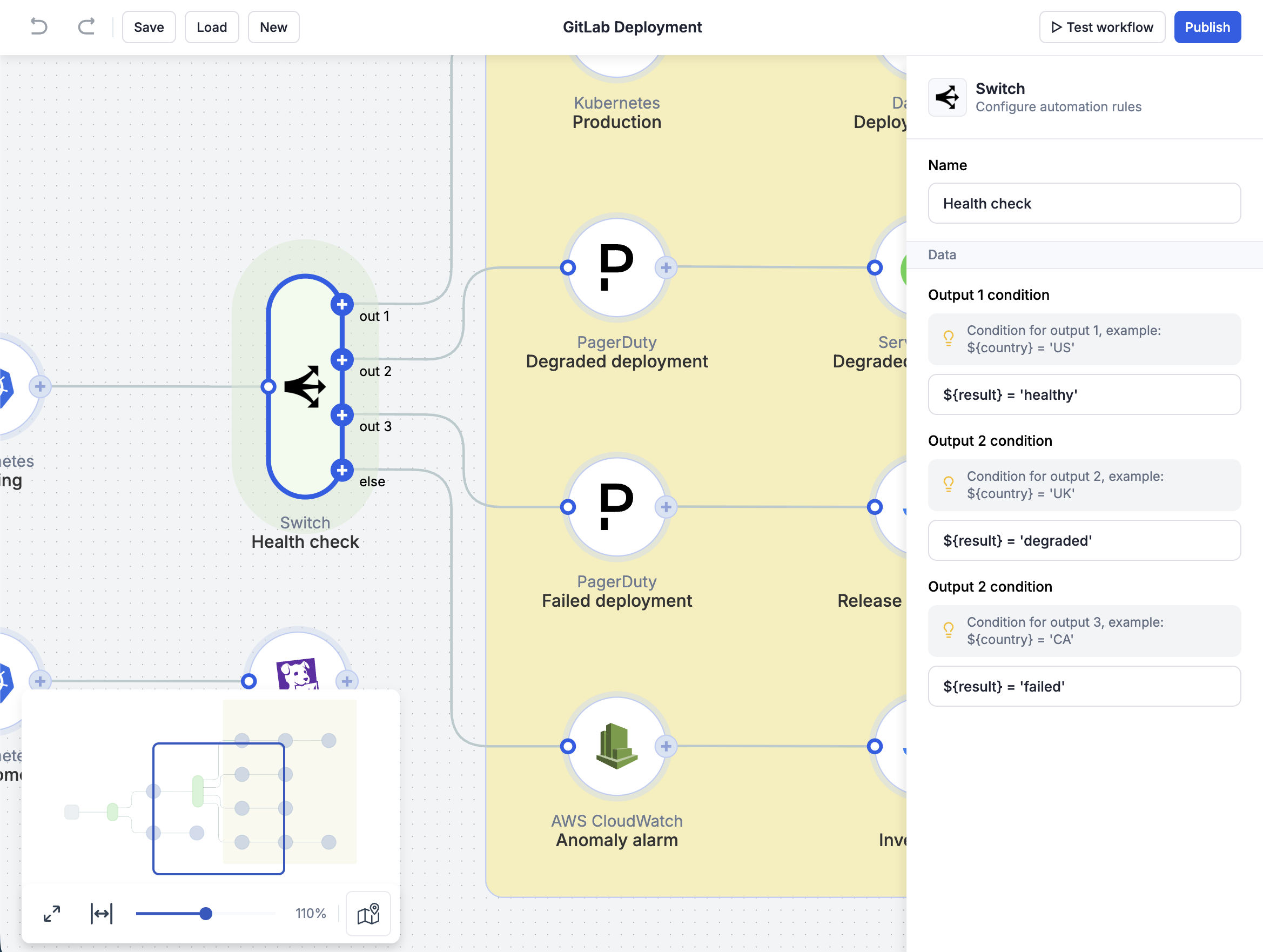Click the 'Output 1 condition' label
The image size is (1263, 952).
[989, 294]
